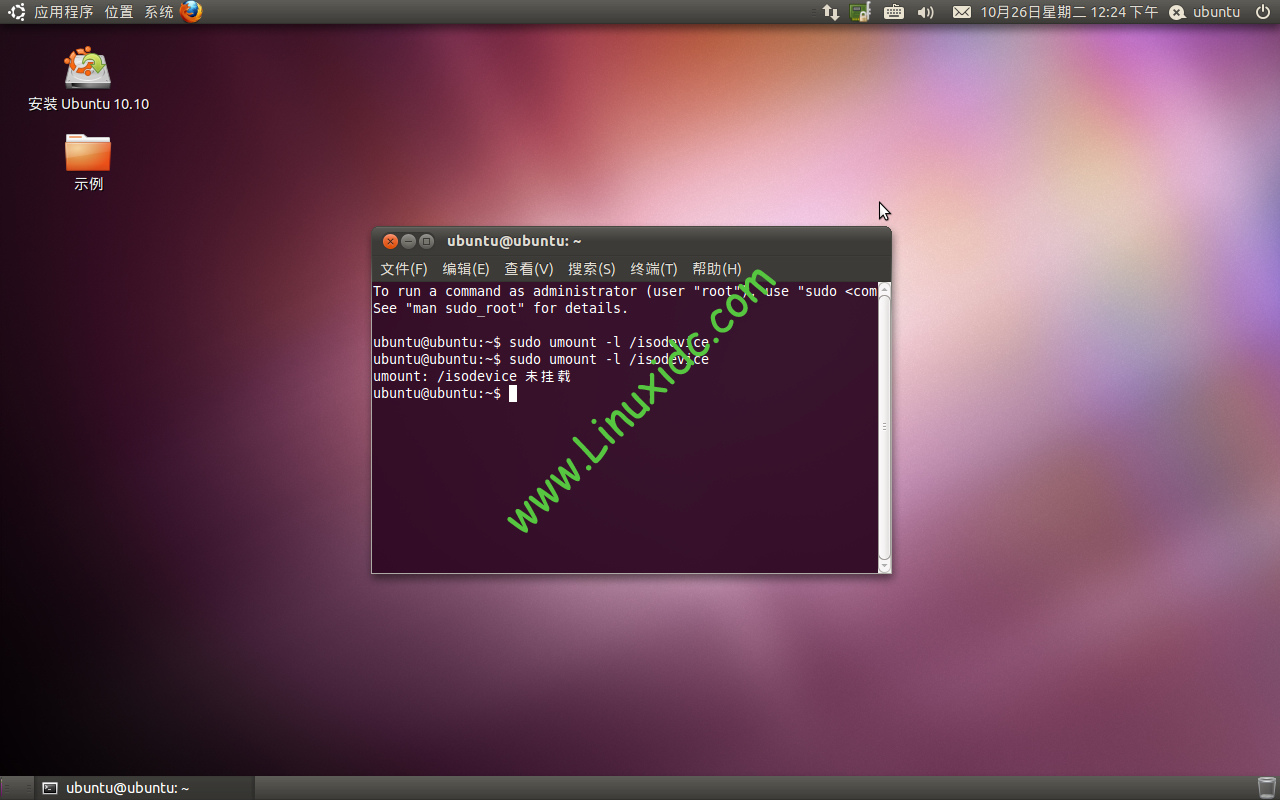The height and width of the screenshot is (800, 1280).
Task: Open the 文件(F) menu in terminal
Action: tap(403, 269)
